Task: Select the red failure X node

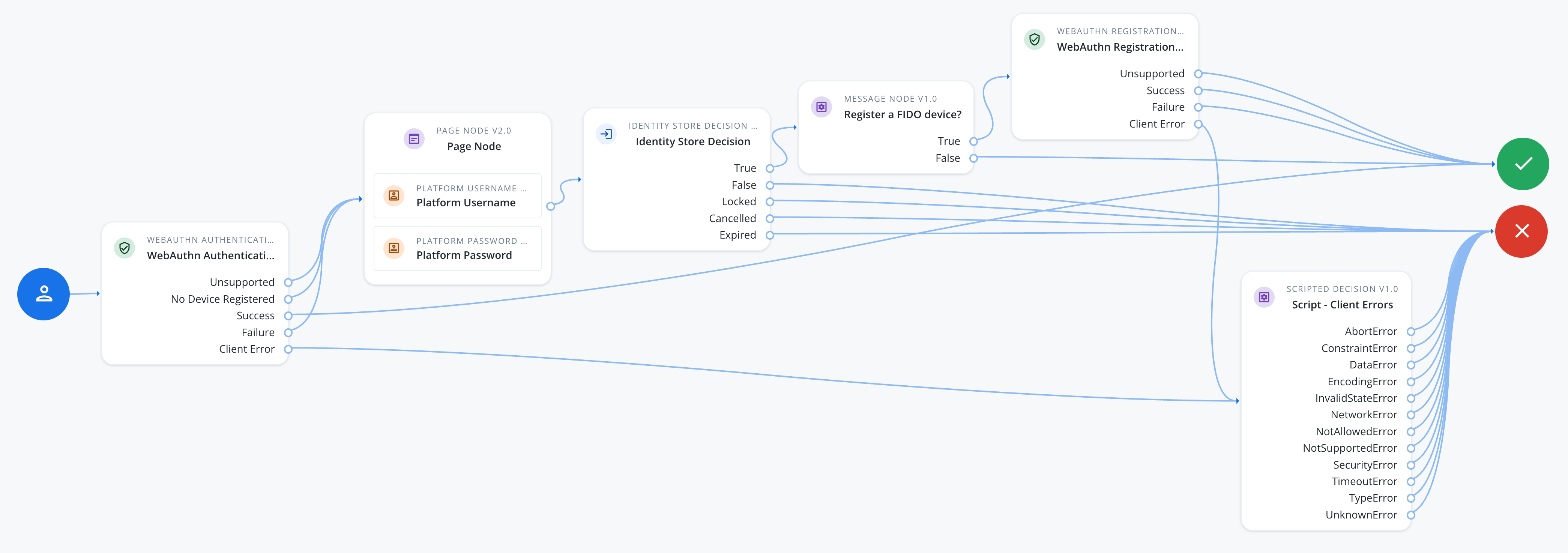Action: coord(1522,231)
